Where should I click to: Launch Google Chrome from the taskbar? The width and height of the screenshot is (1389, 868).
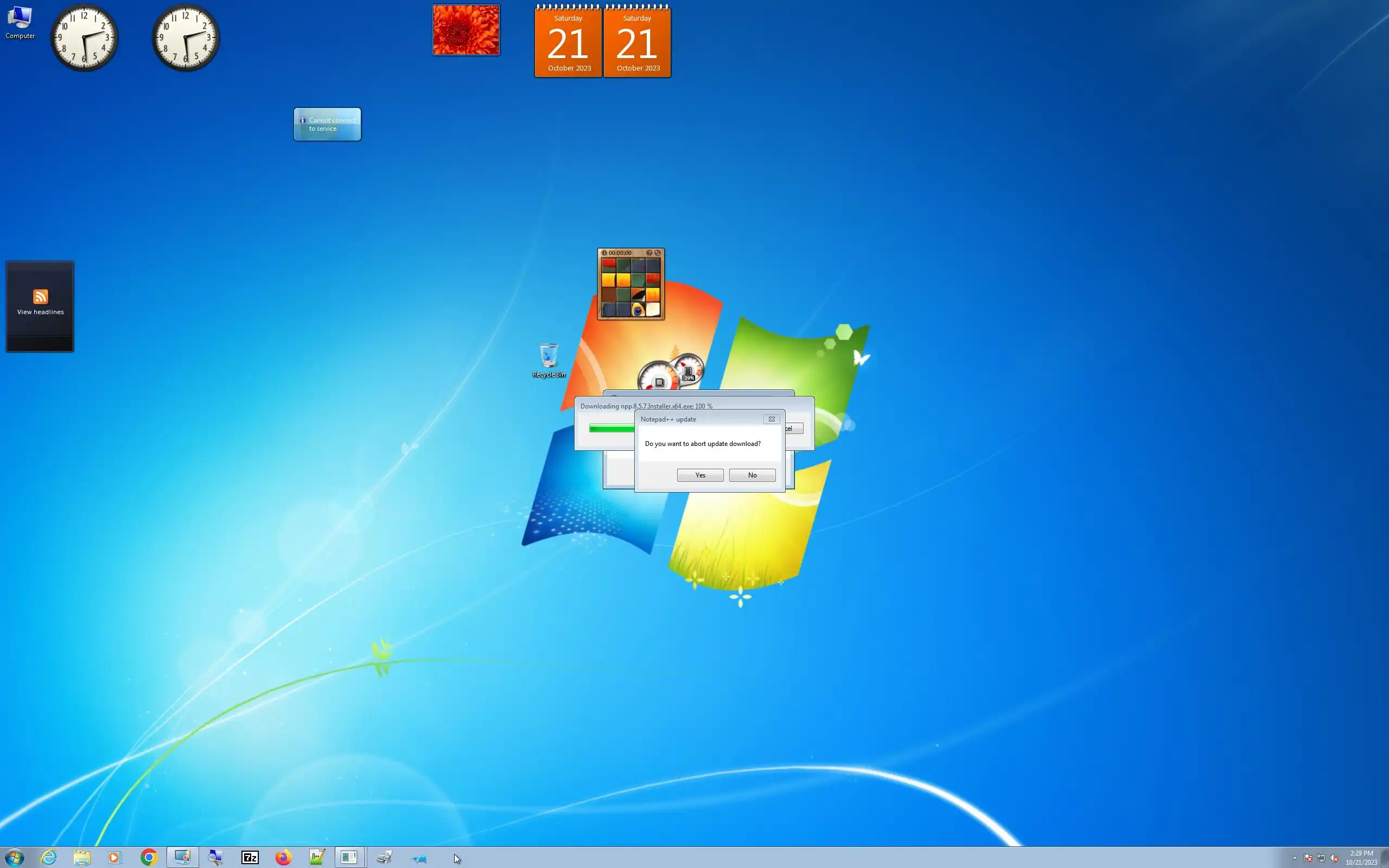(149, 858)
